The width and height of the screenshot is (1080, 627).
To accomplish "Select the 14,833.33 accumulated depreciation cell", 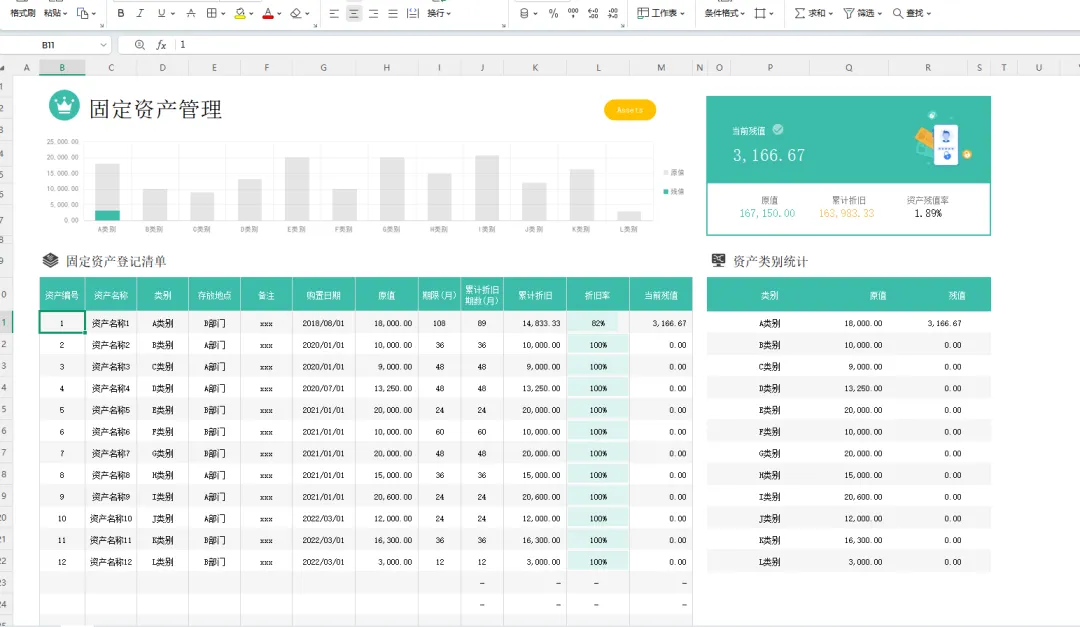I will pos(535,323).
